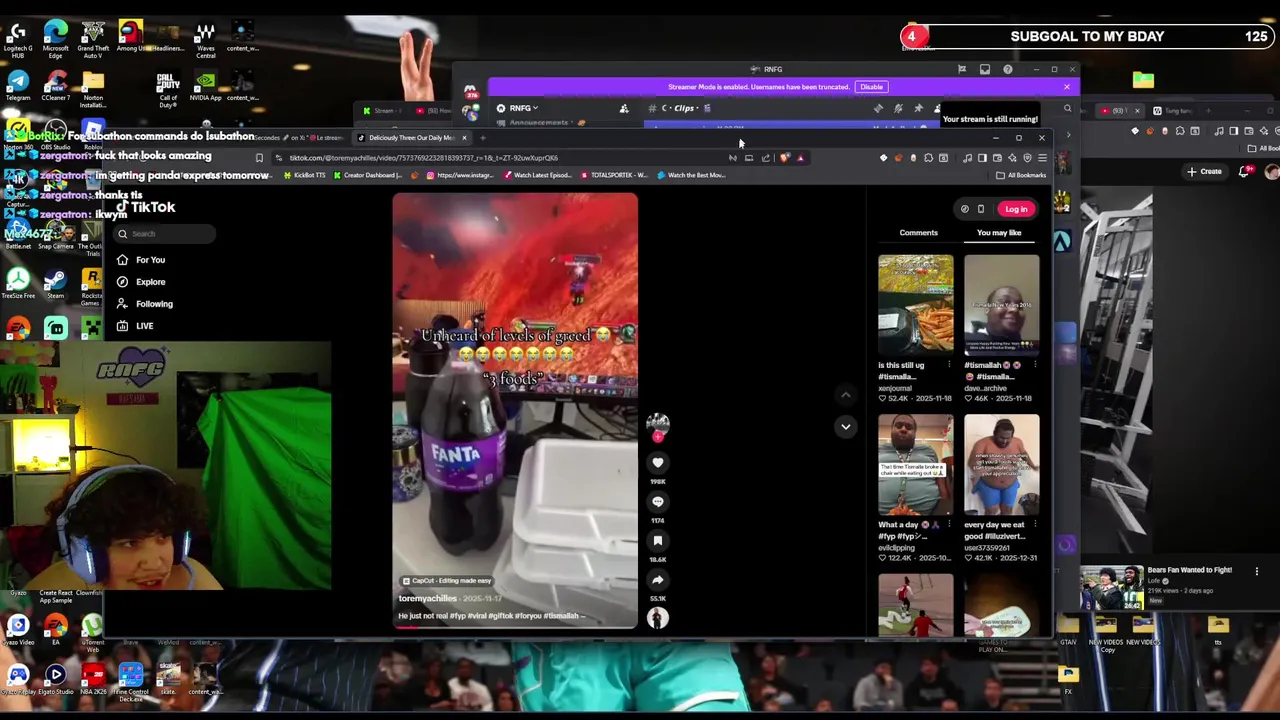Open the dave..archive video thumbnail

click(1001, 305)
